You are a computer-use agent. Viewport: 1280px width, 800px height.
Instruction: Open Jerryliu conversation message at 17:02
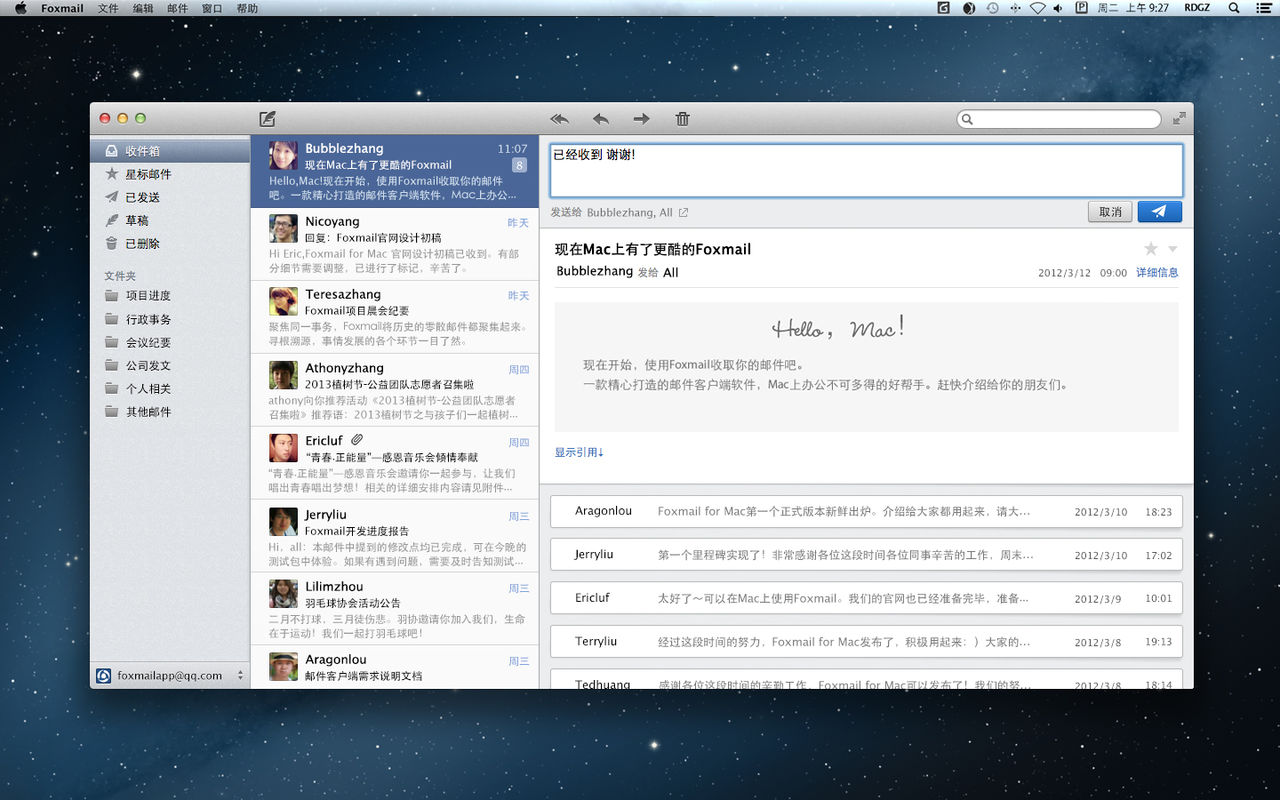tap(866, 554)
